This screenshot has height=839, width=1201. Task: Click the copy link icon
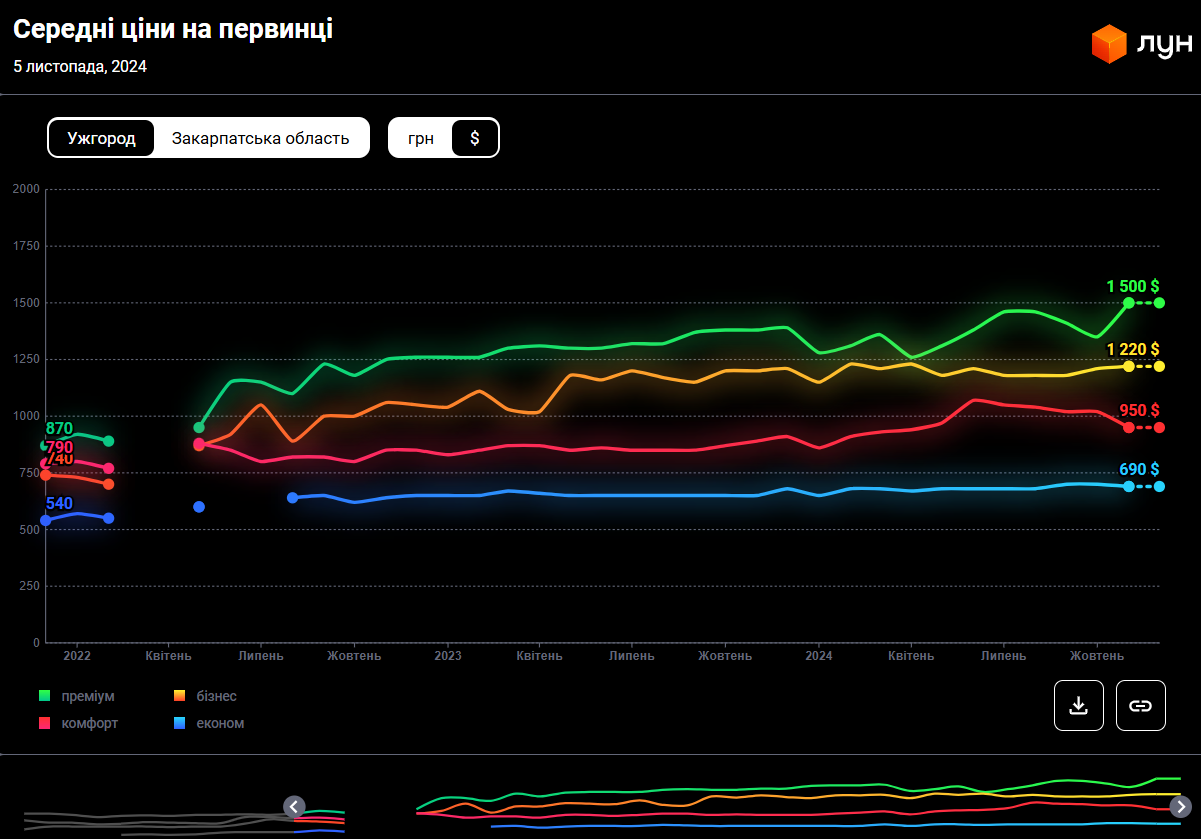(x=1140, y=705)
